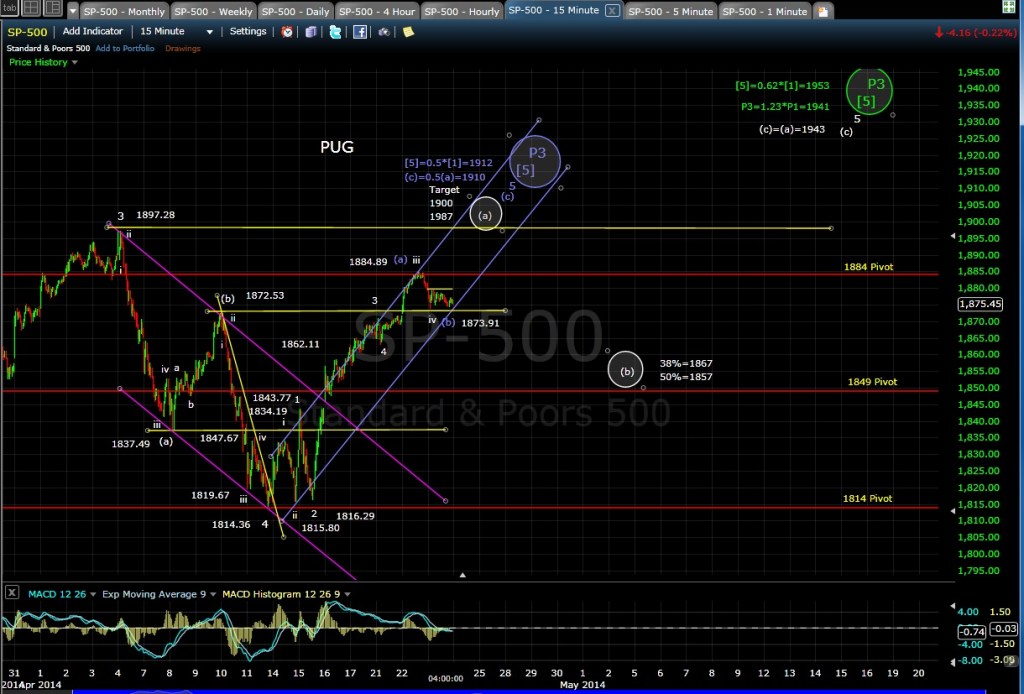Click the green P3 [5] circle annotation
The width and height of the screenshot is (1024, 694).
[869, 92]
